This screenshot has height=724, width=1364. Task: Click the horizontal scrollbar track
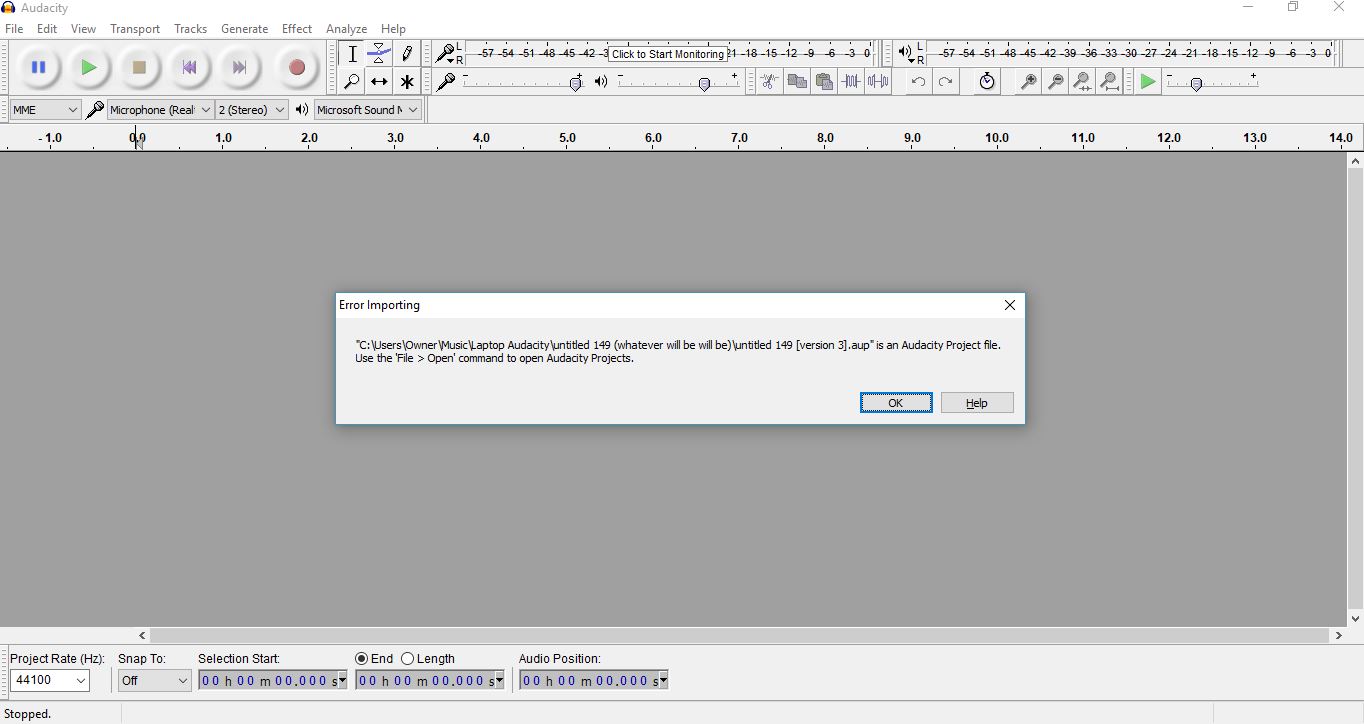739,635
